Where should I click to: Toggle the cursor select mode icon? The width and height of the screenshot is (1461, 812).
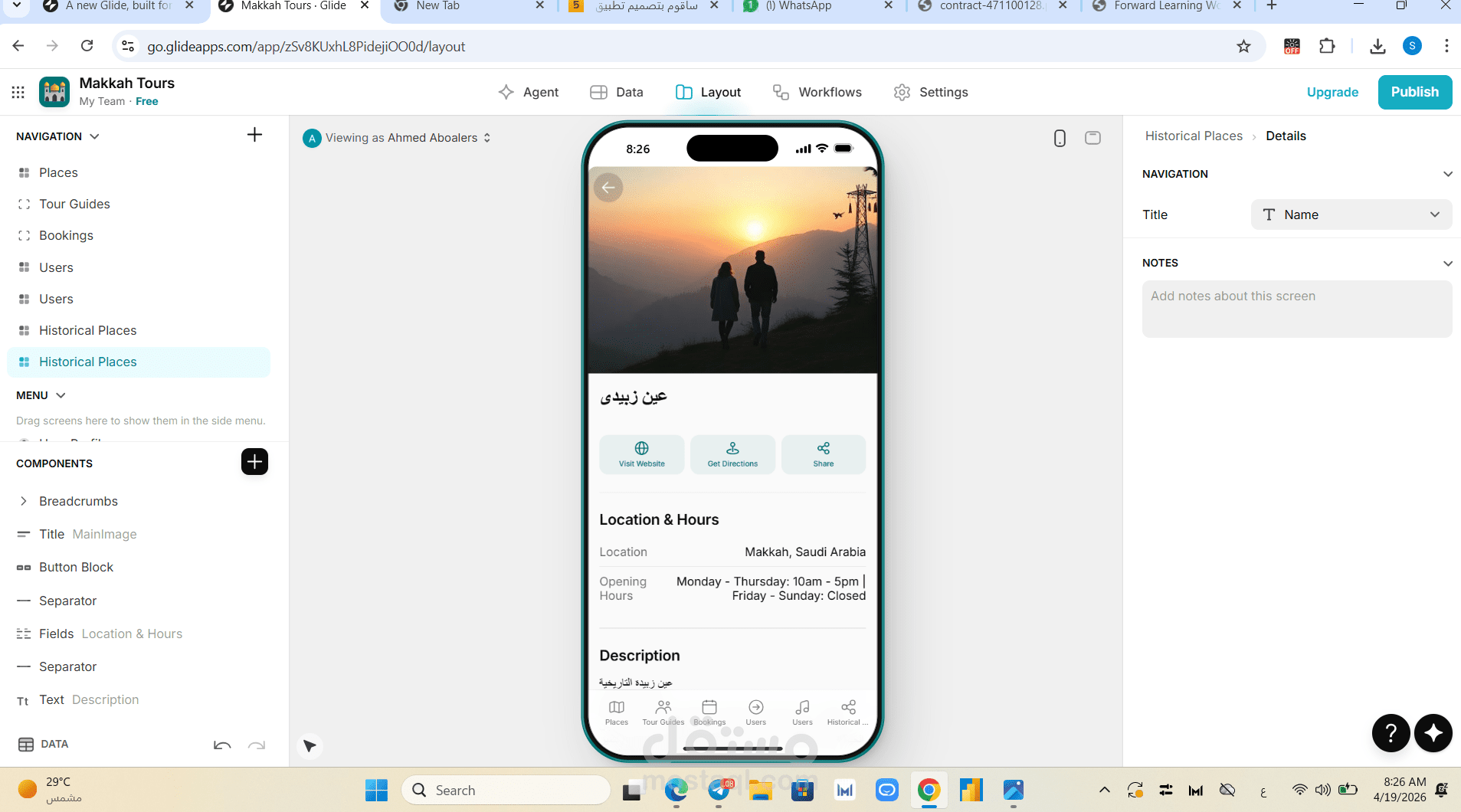(310, 746)
